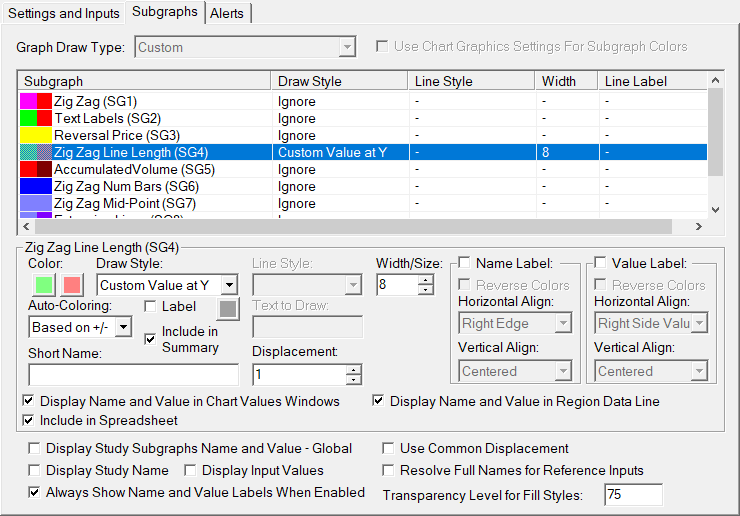Toggle Include in Summary checkbox
This screenshot has height=516, width=740.
(x=150, y=339)
